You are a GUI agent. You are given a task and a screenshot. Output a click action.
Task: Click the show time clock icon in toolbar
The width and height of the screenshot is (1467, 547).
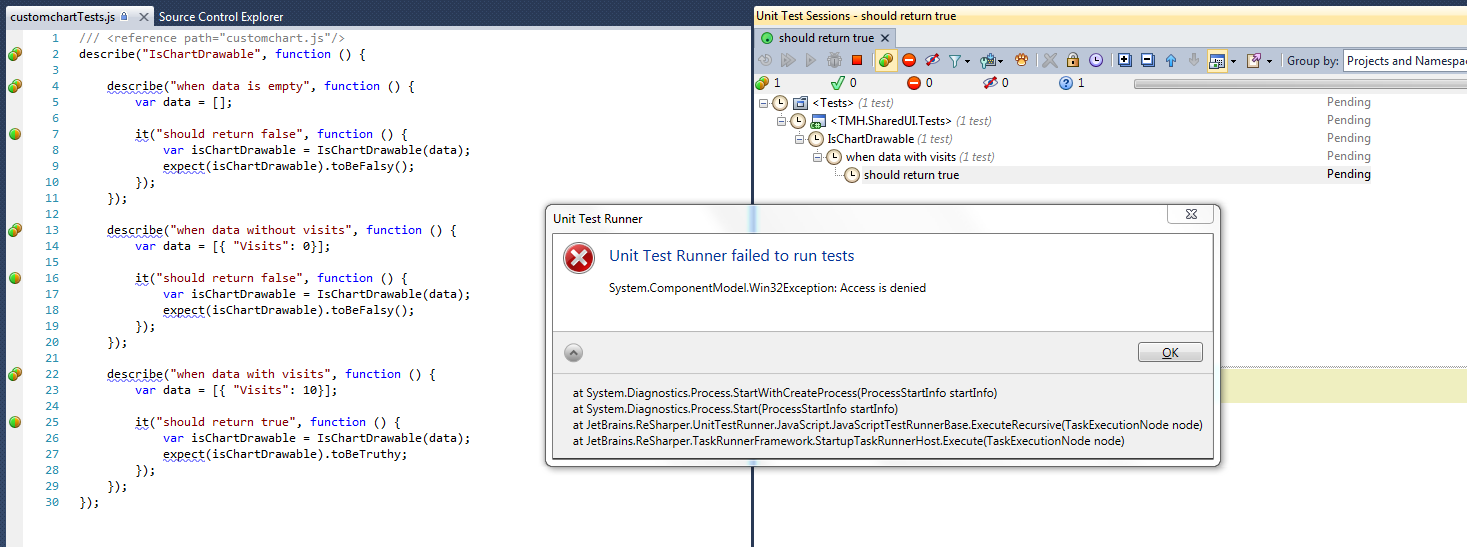[1096, 60]
